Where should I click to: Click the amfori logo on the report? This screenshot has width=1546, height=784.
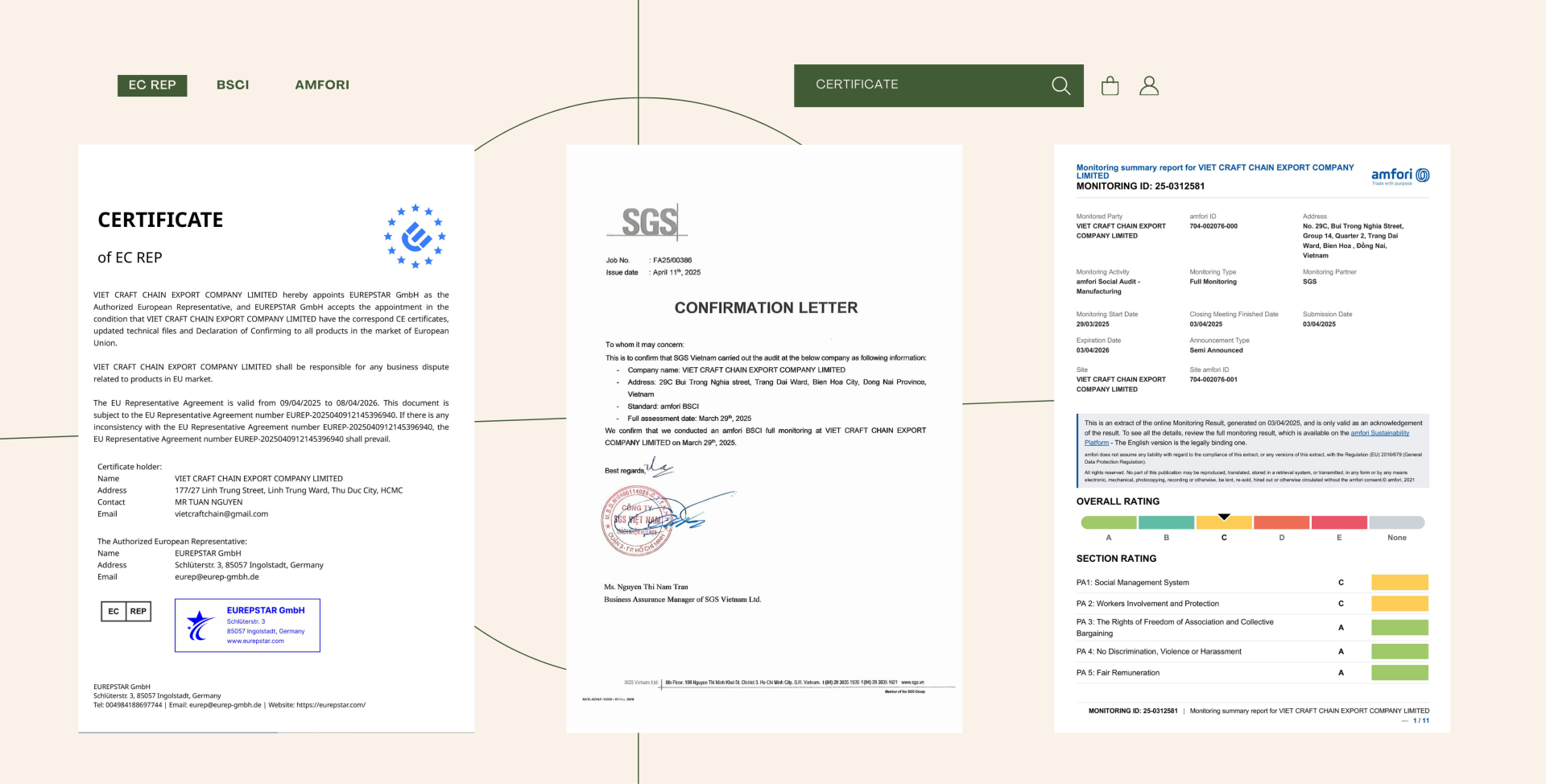[x=1400, y=175]
